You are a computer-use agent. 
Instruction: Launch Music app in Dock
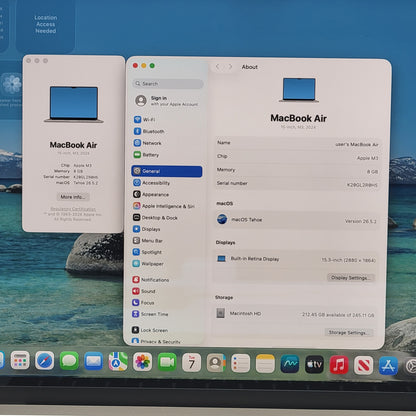(339, 364)
